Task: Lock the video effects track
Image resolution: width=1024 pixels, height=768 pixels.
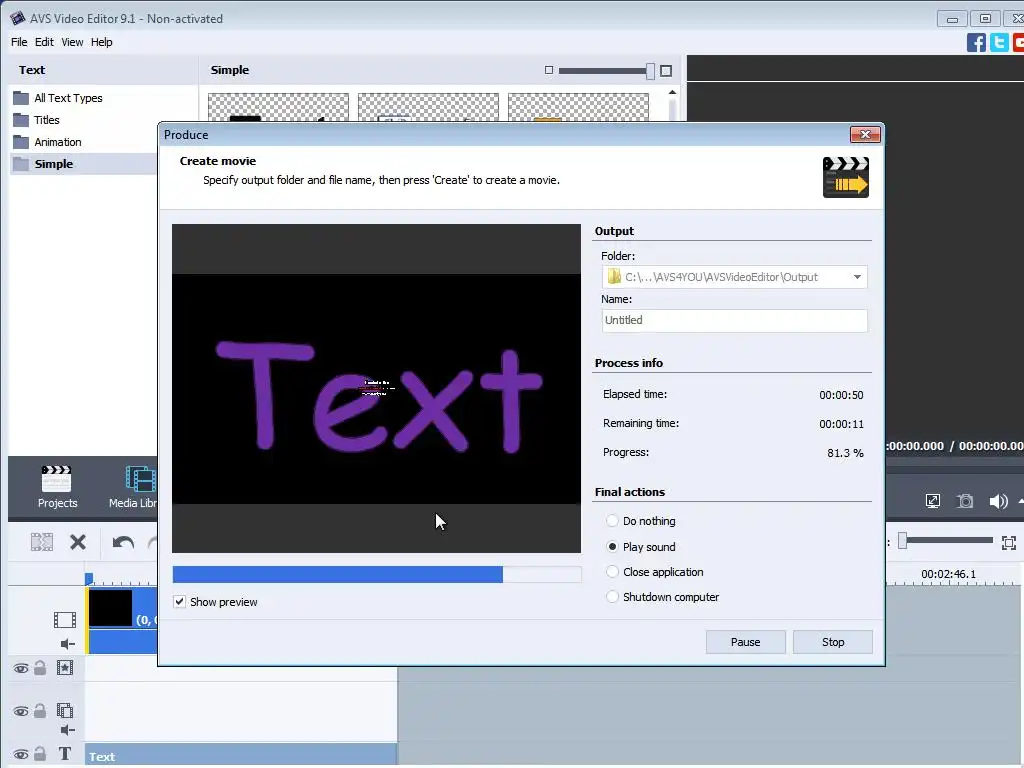Action: pos(40,667)
